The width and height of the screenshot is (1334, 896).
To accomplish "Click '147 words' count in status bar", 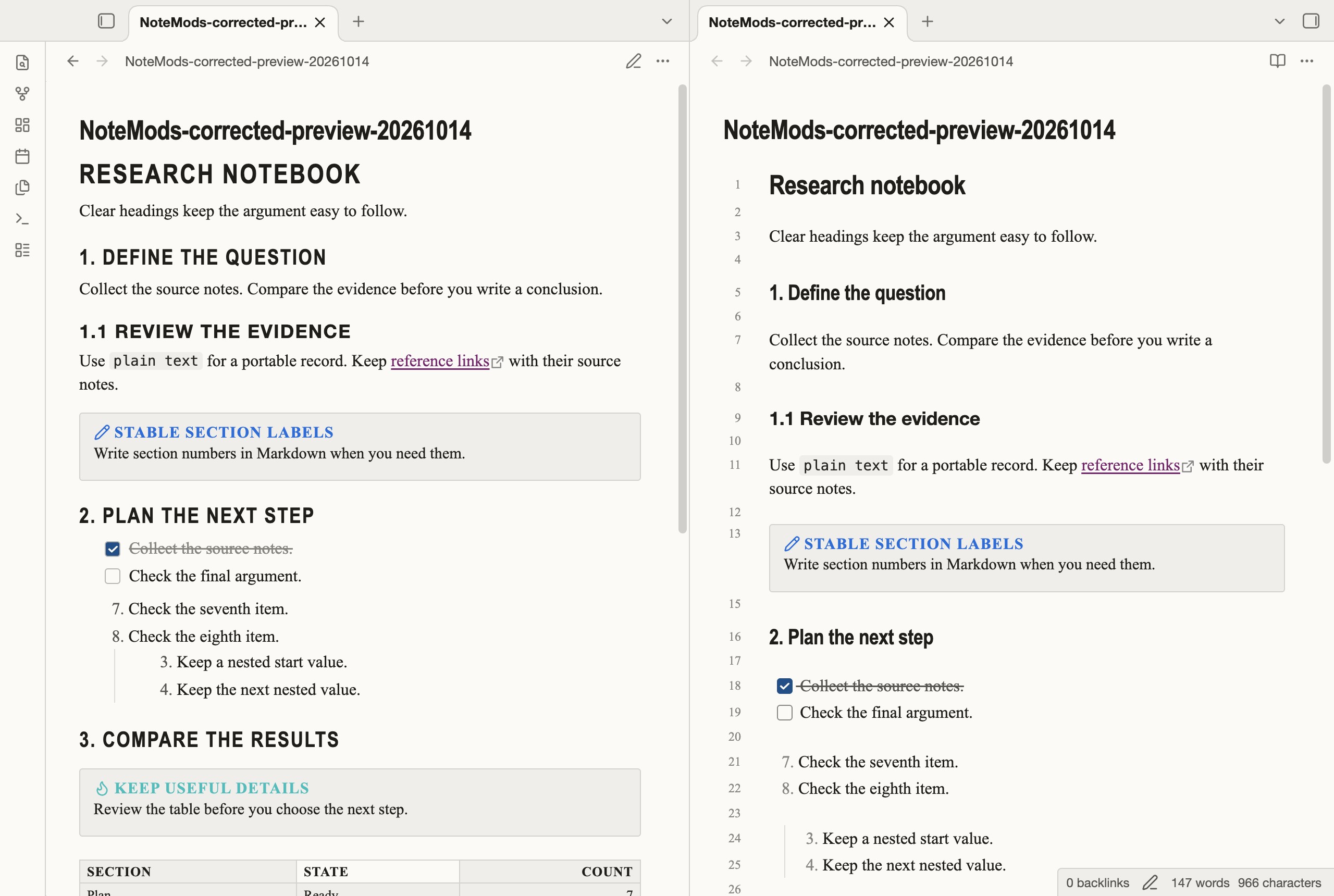I will [x=1200, y=882].
